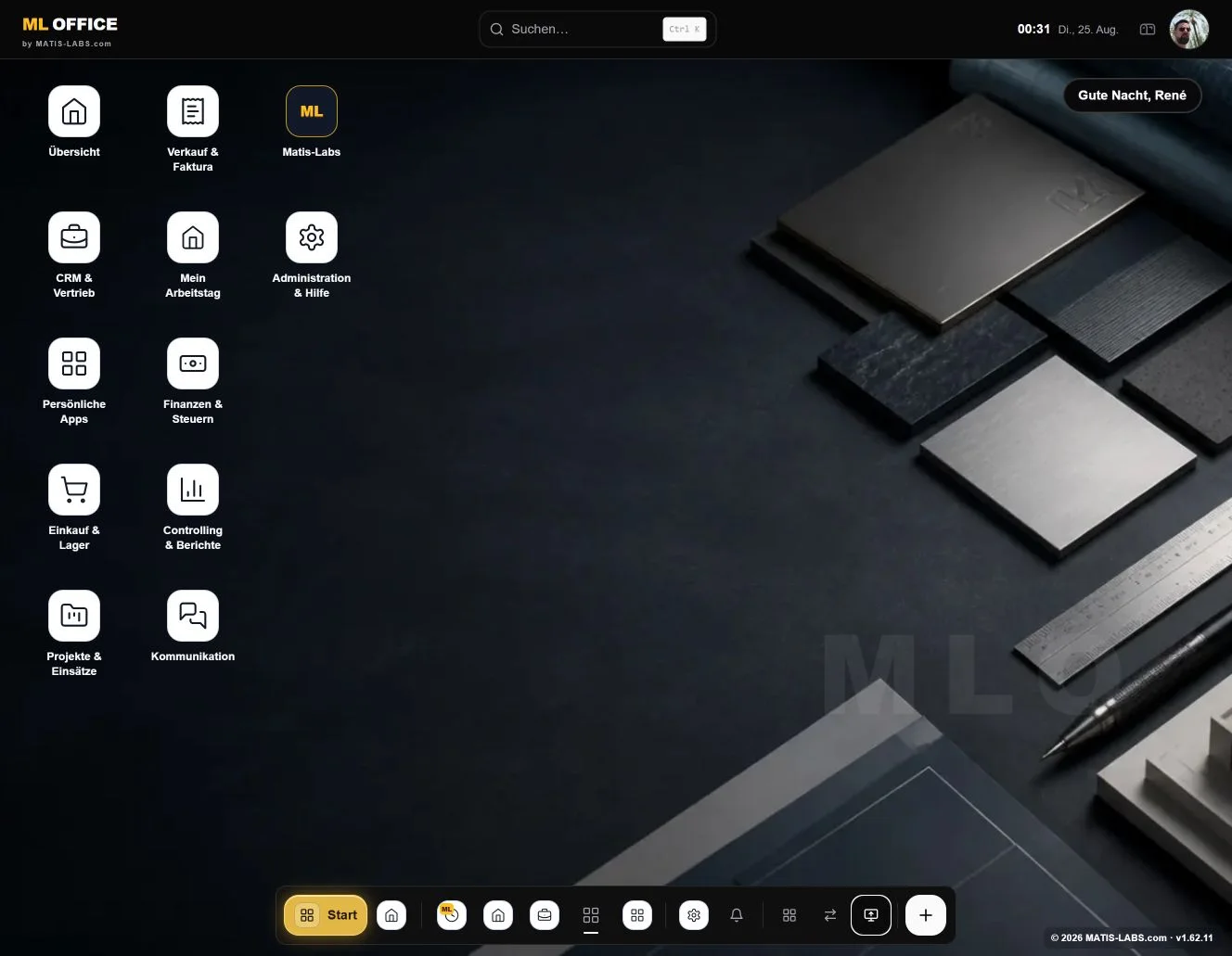Open Einkauf & Lager module
1232x956 pixels.
(x=74, y=490)
